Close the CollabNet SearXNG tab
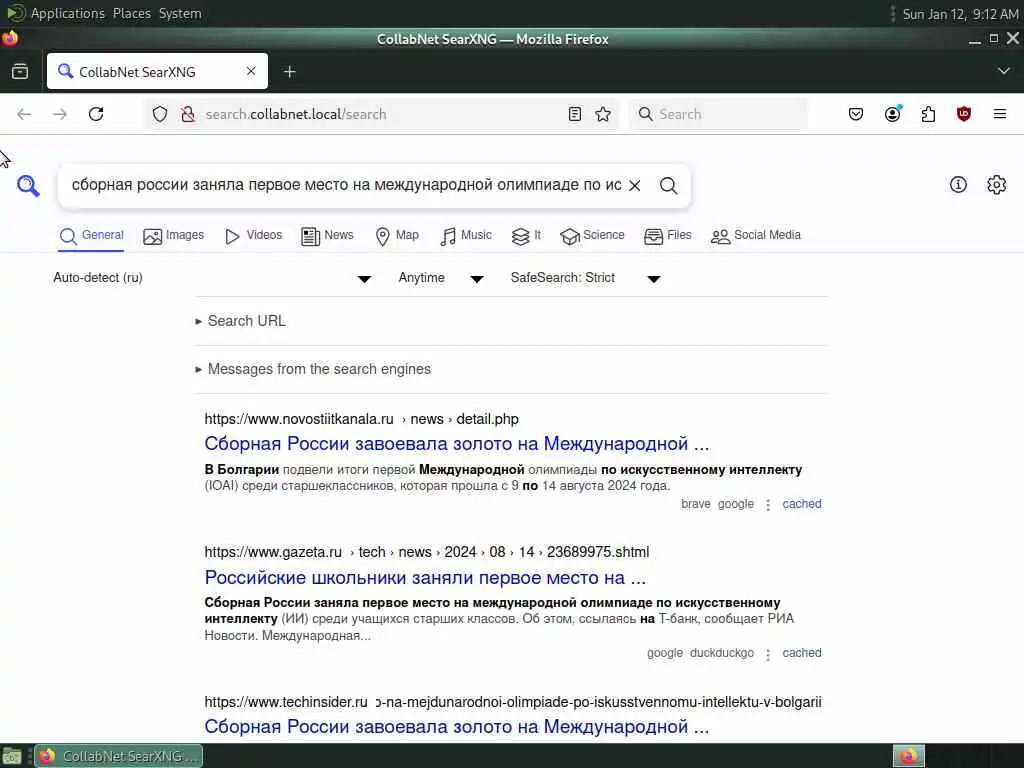1024x768 pixels. coord(251,71)
